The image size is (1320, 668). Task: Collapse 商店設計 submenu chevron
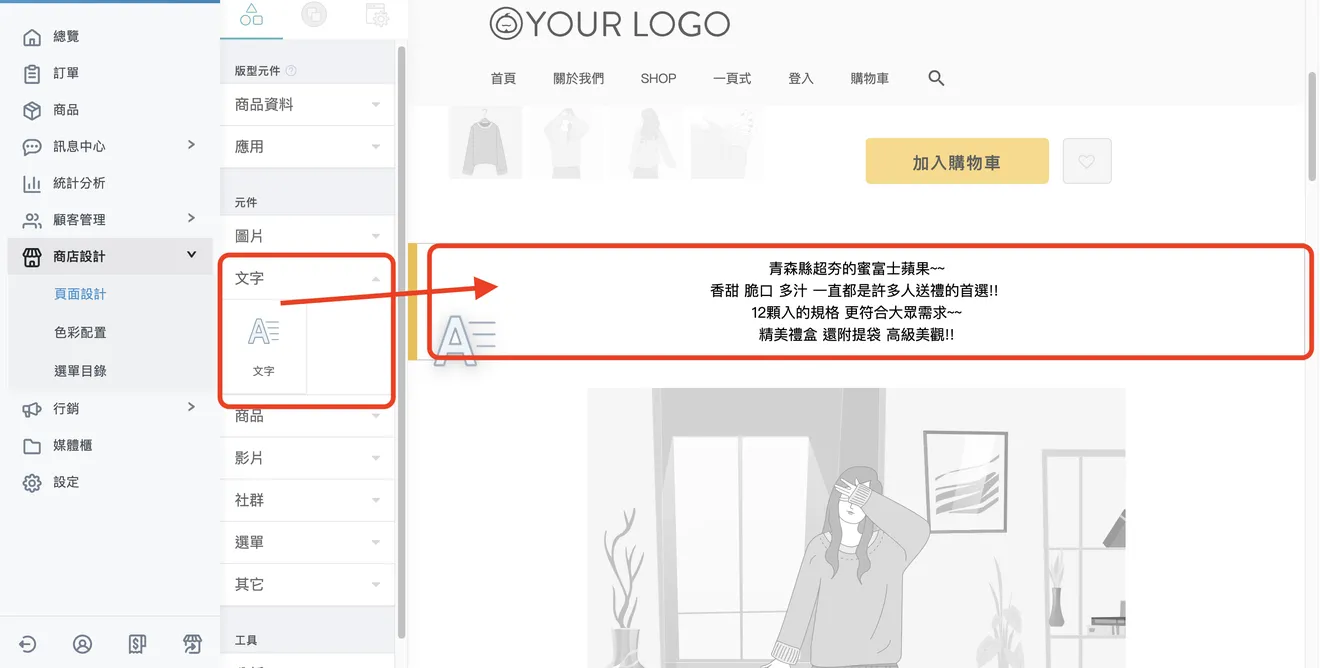pyautogui.click(x=191, y=255)
